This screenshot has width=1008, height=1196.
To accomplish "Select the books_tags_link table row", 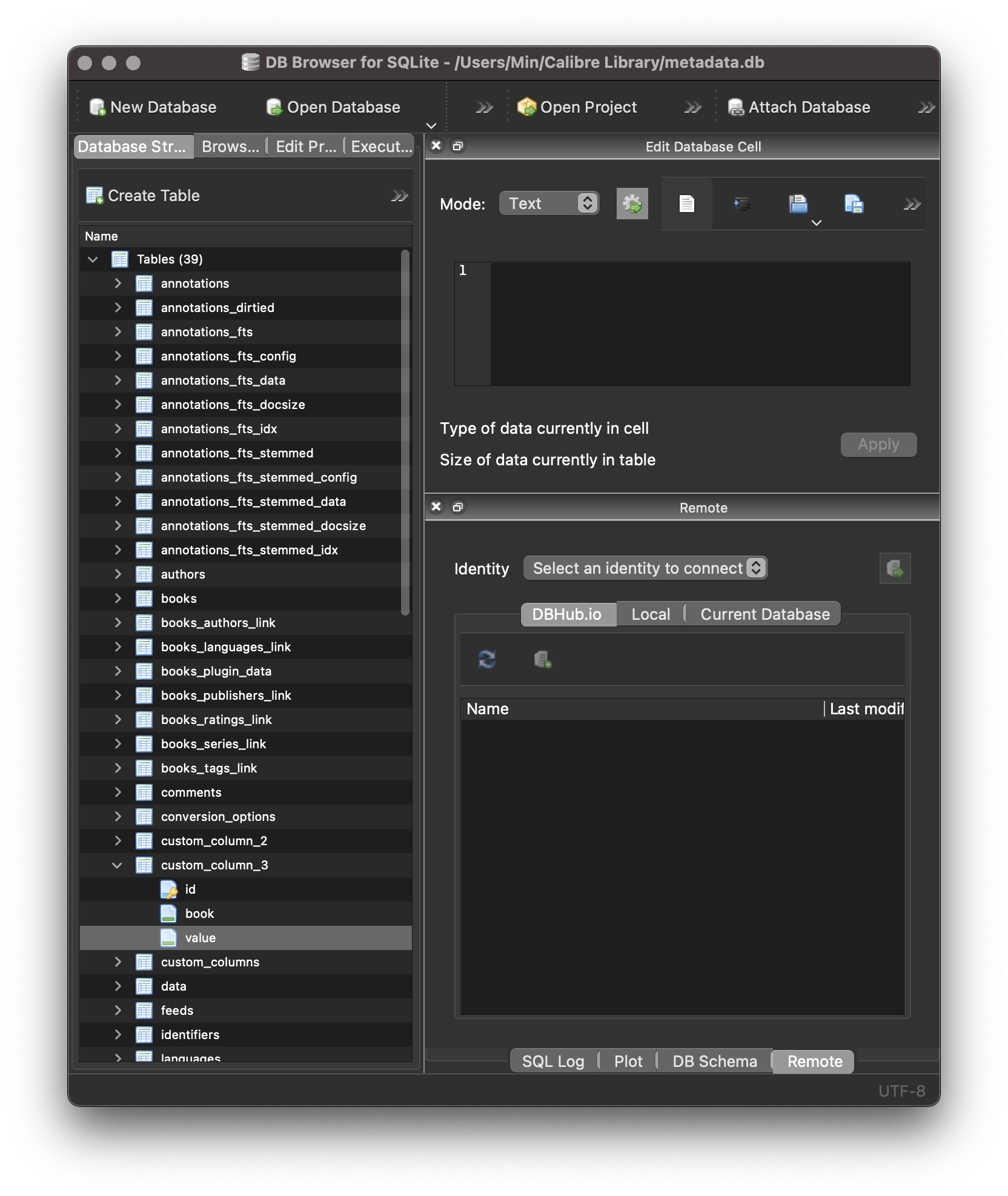I will point(245,768).
